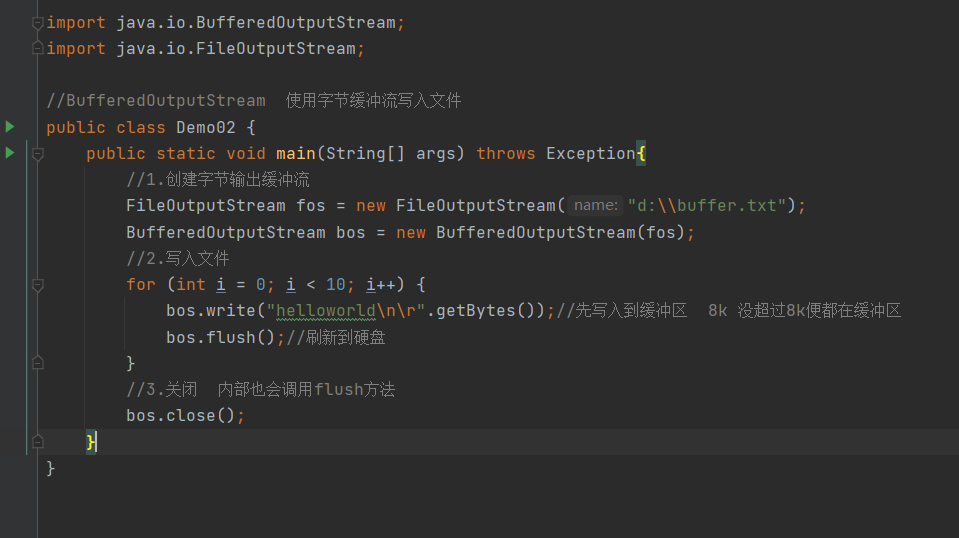Run the main method from gutter icon
Viewport: 959px width, 538px height.
click(x=10, y=152)
